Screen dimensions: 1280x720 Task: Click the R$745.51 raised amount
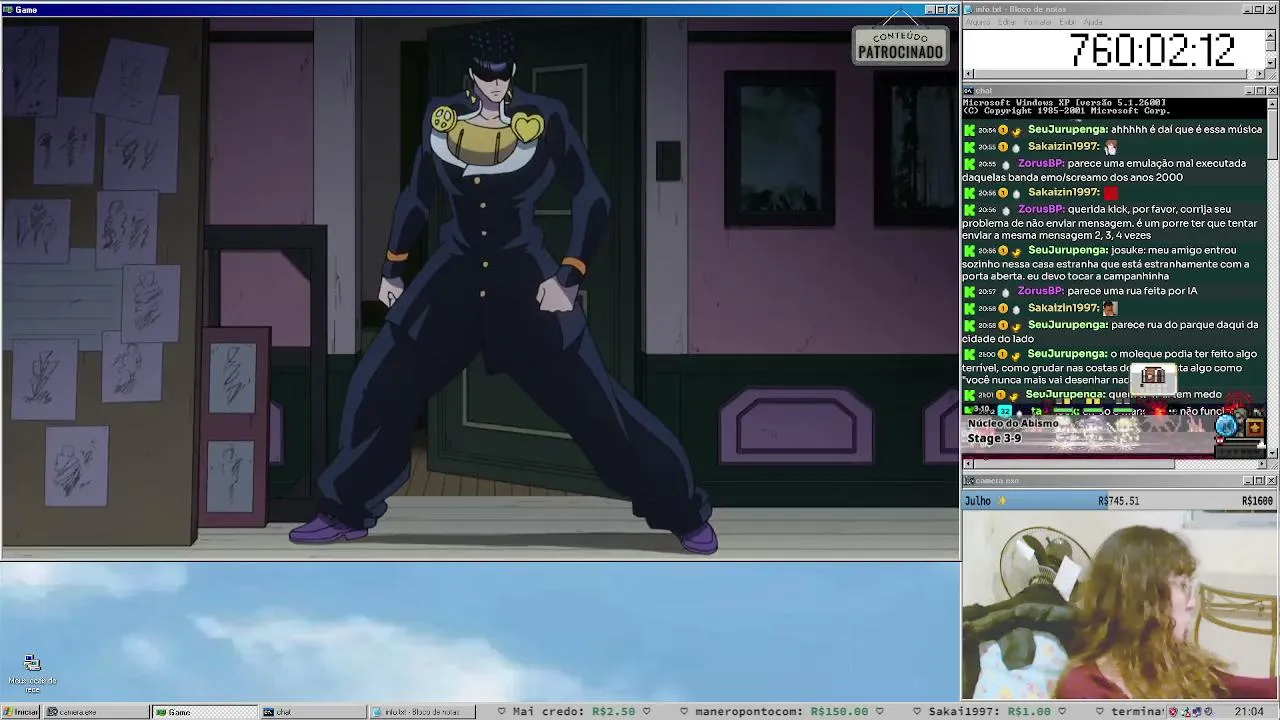click(x=1118, y=501)
